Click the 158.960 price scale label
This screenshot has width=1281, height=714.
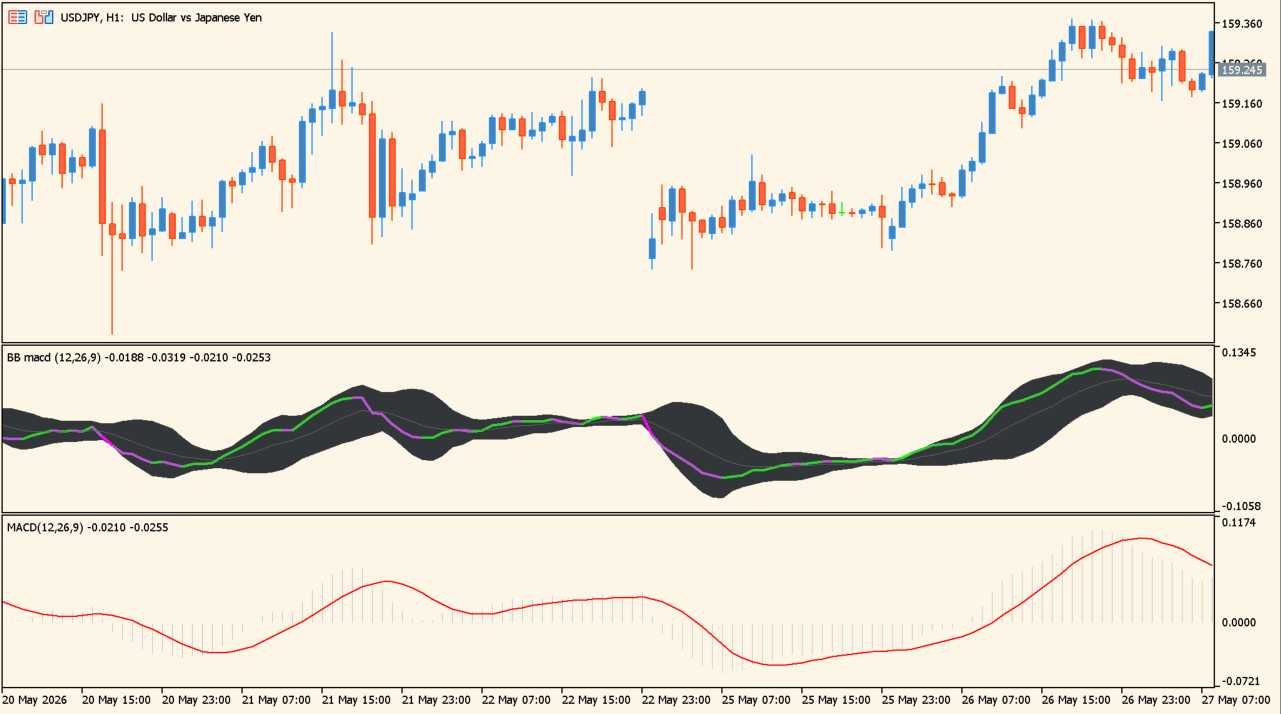1242,184
